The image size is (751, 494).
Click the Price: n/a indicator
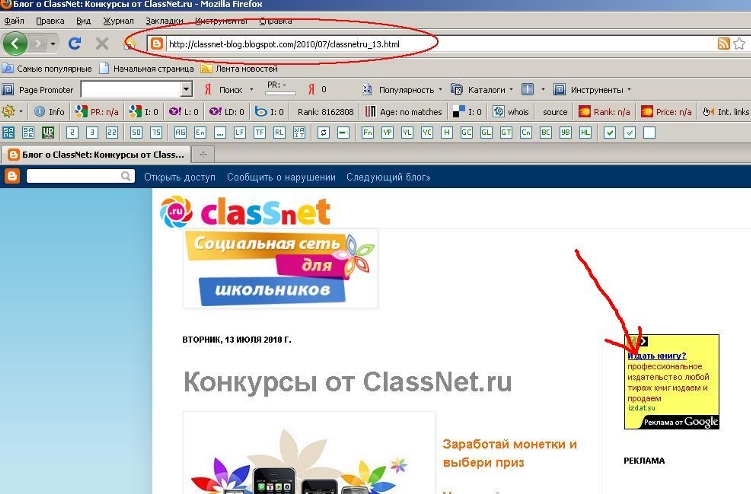click(667, 112)
